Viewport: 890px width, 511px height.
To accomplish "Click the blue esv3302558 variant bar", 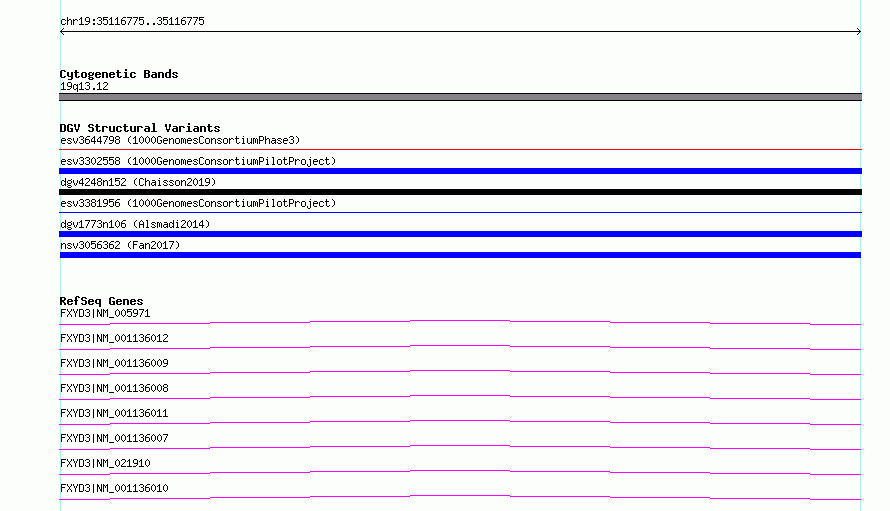I will click(460, 171).
